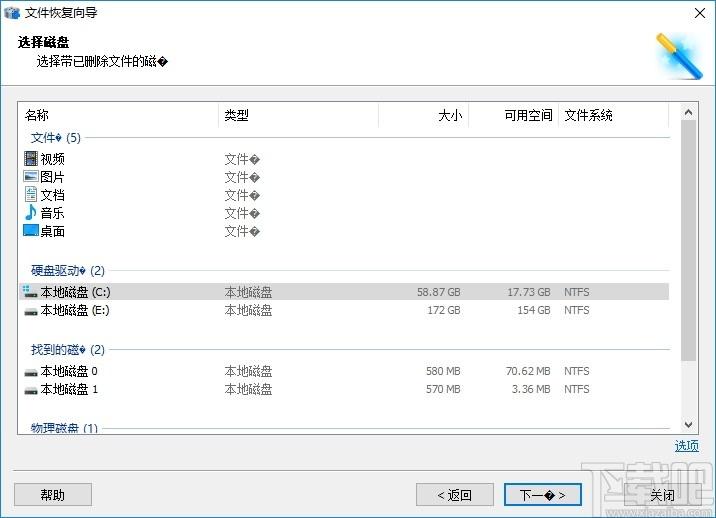
Task: Open the 选项 link
Action: [x=687, y=446]
